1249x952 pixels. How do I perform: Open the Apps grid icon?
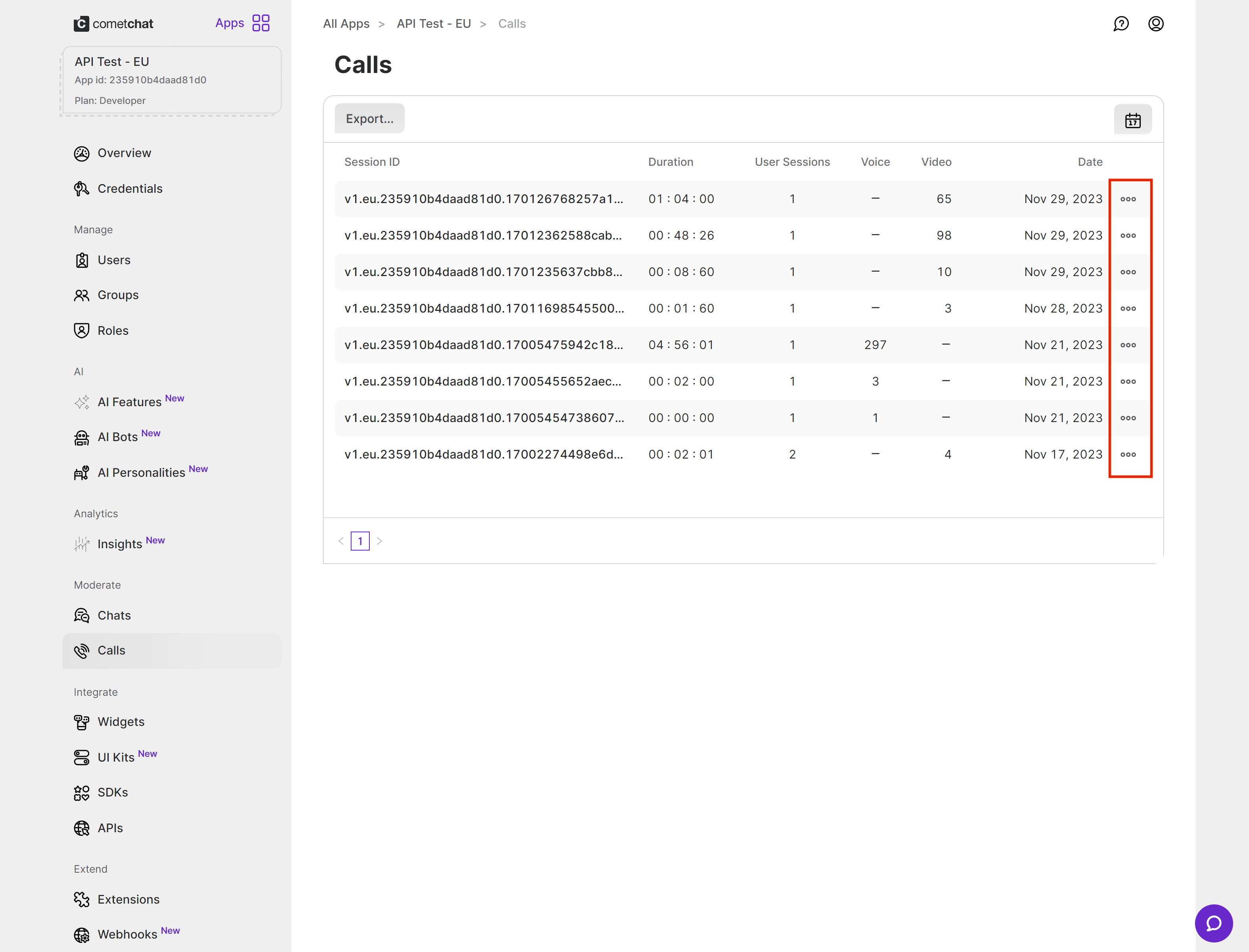point(261,23)
